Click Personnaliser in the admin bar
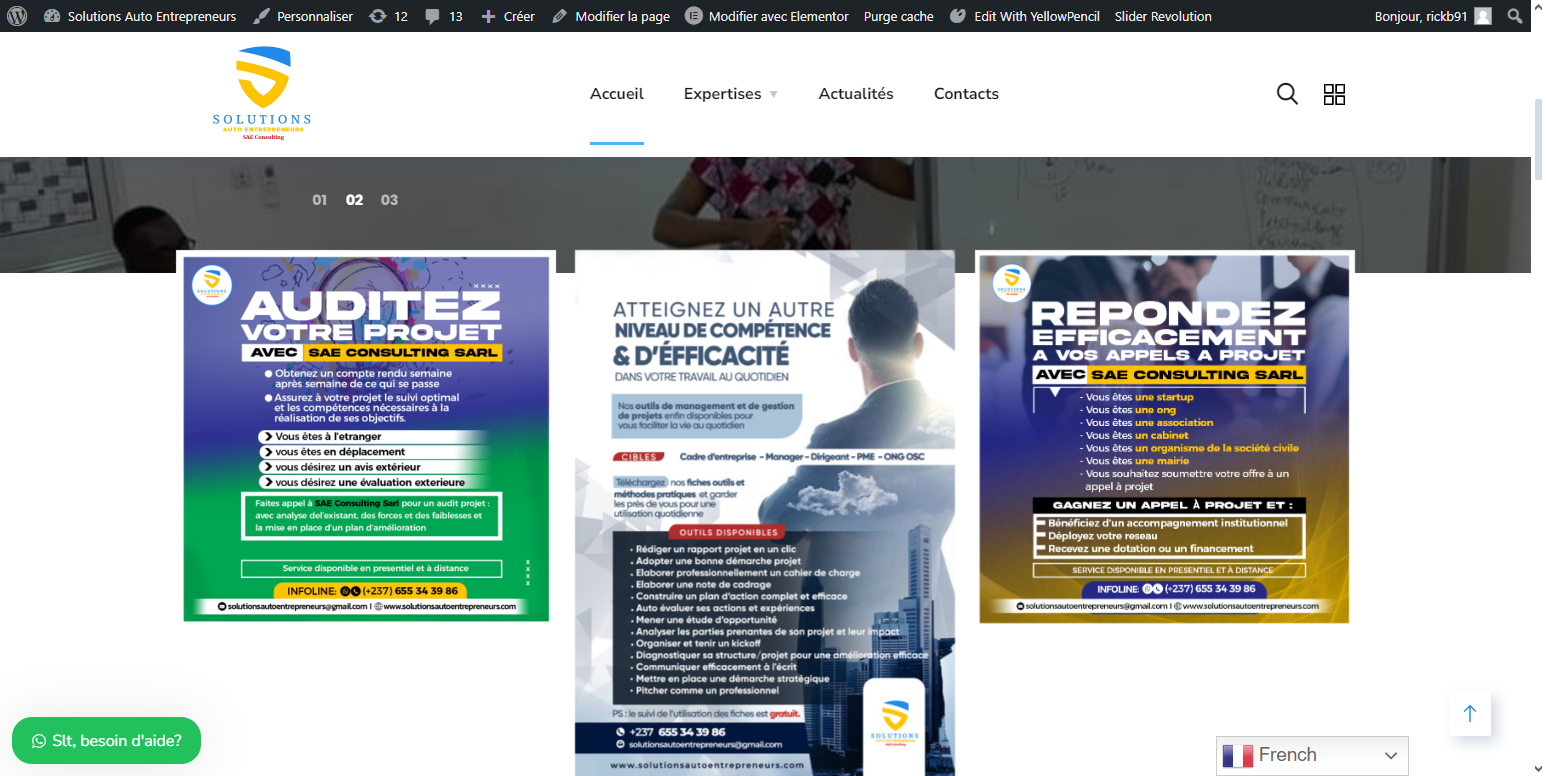The height and width of the screenshot is (776, 1546). point(303,16)
